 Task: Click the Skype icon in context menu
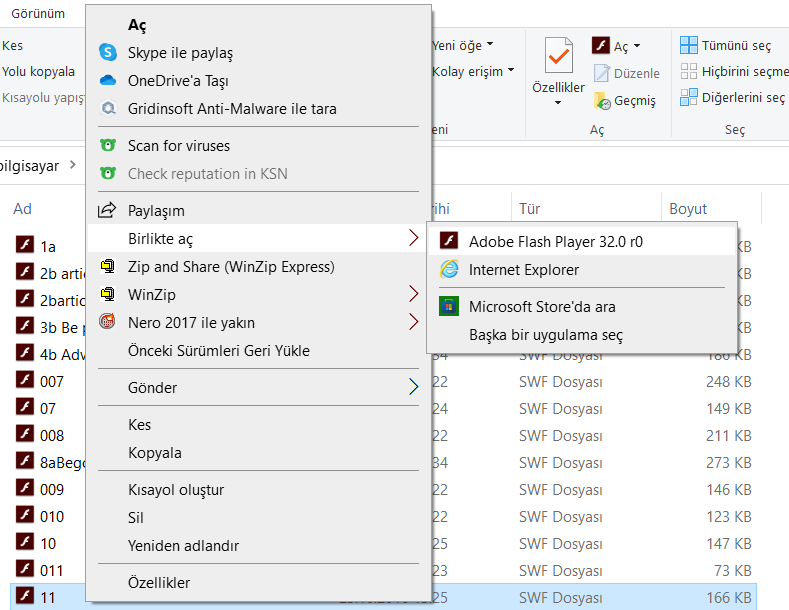[x=108, y=52]
